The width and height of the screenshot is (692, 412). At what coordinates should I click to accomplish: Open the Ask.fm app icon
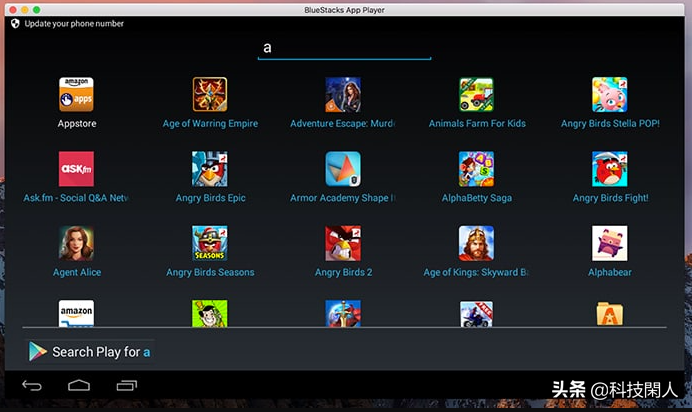click(76, 169)
